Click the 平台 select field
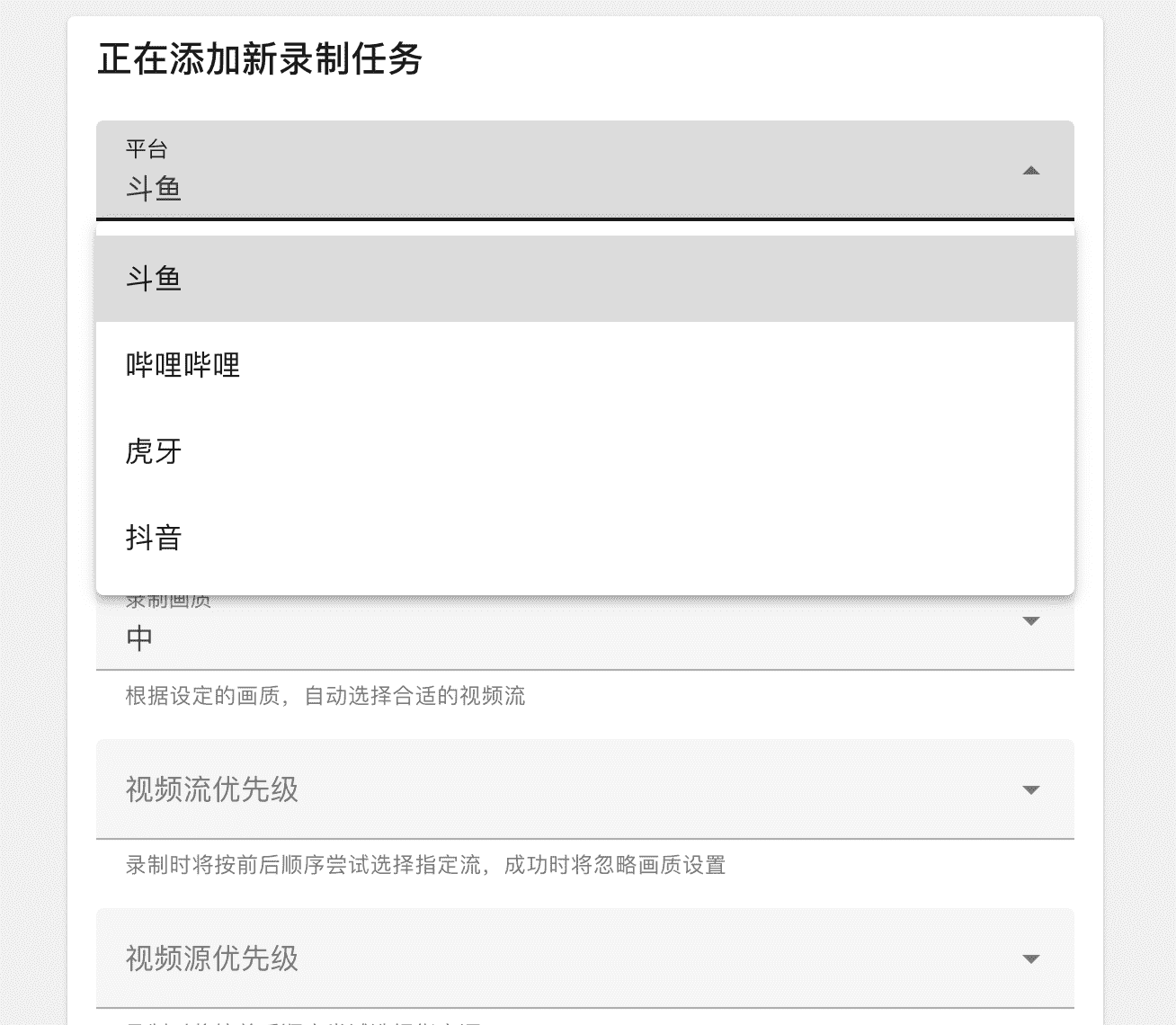Viewport: 1176px width, 1025px height. coord(584,171)
